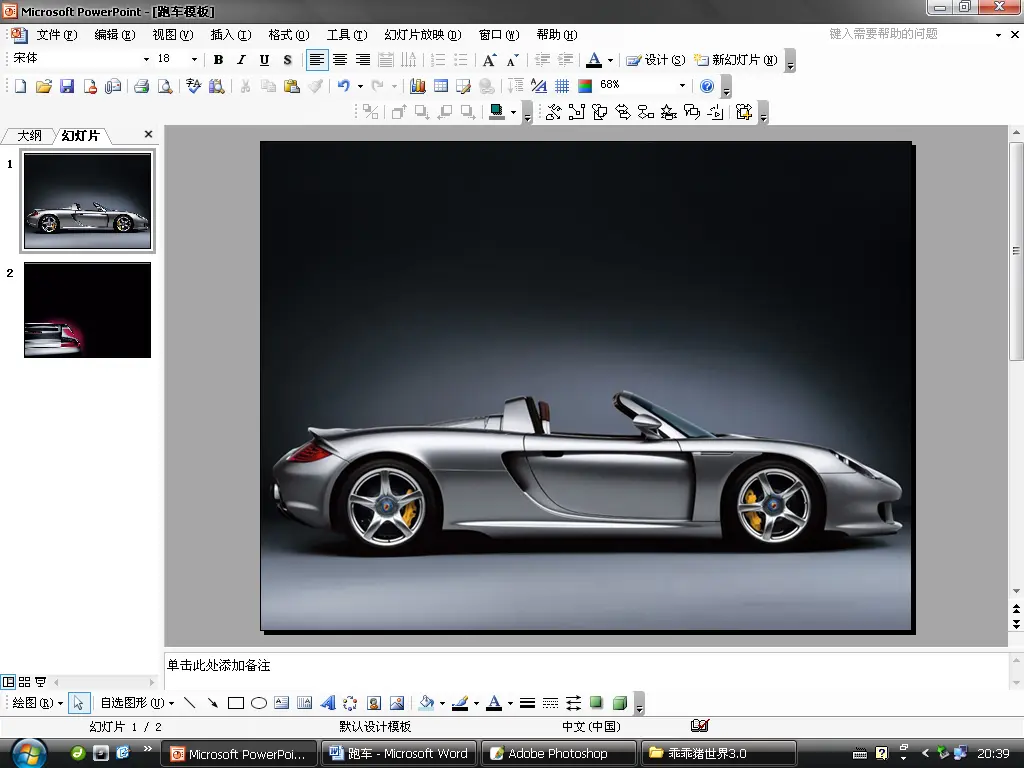
Task: Switch to the 大纲 outline tab
Action: (x=29, y=135)
